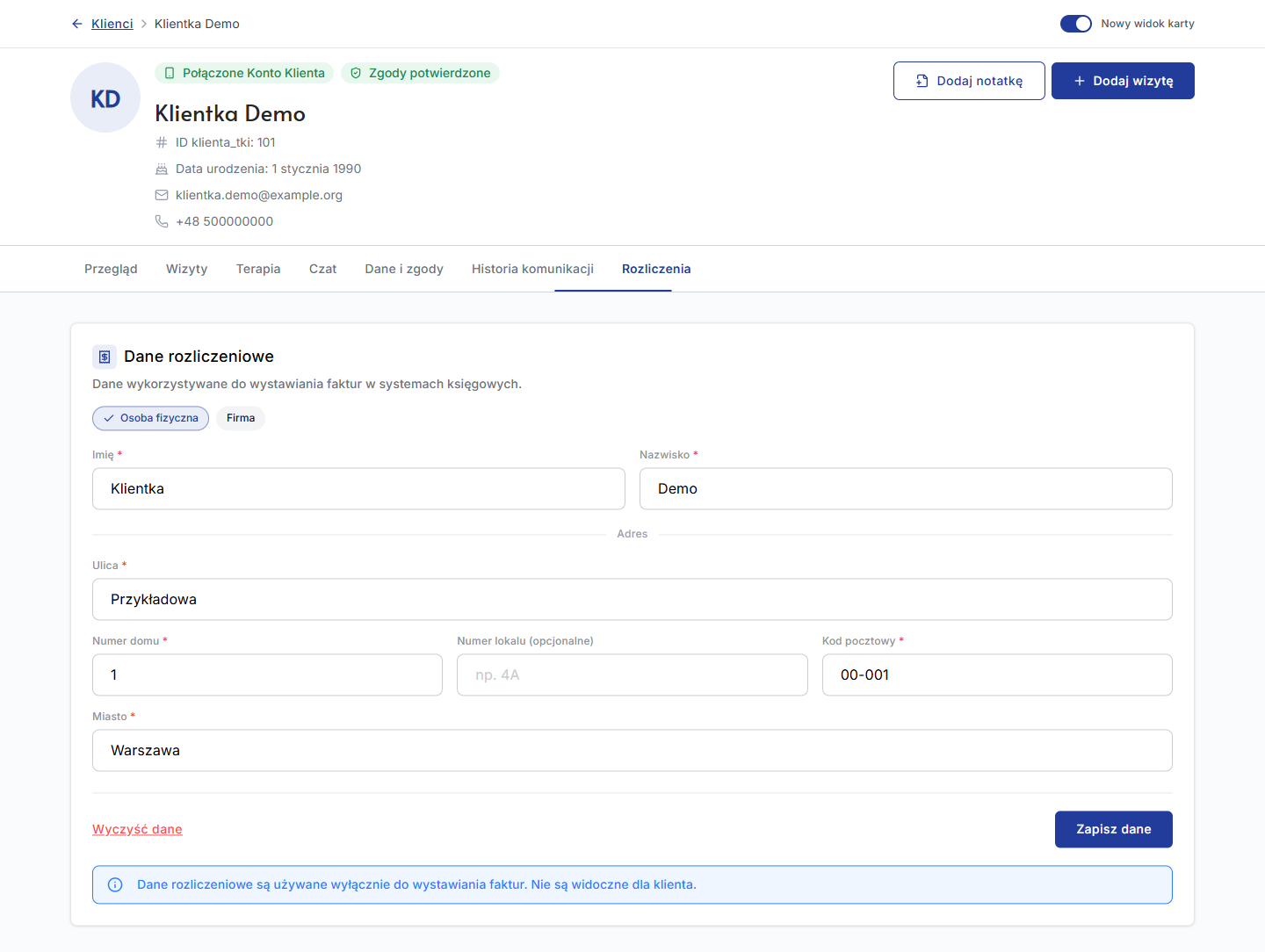Follow the Klienci breadcrumb link

click(x=112, y=24)
